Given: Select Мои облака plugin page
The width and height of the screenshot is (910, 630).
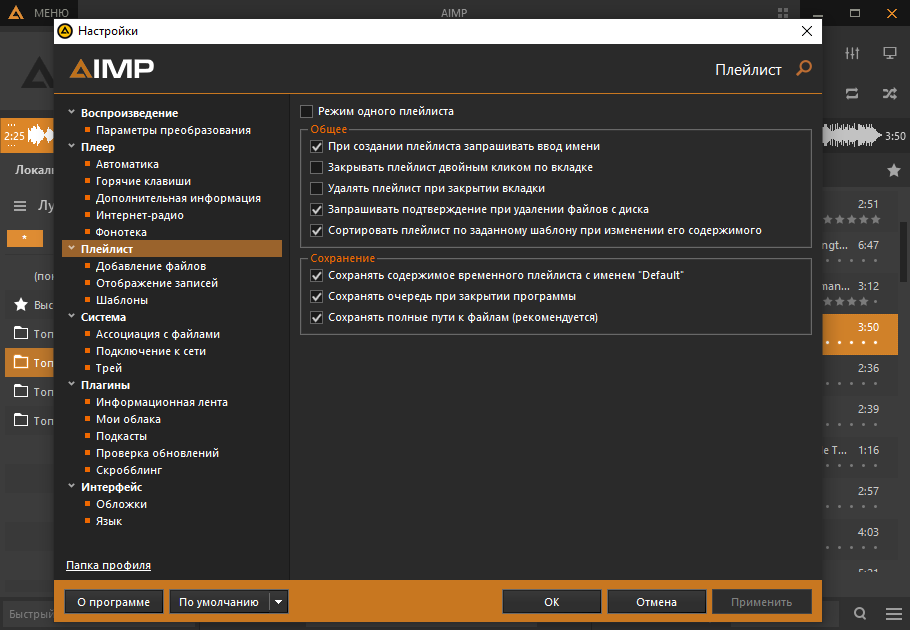Looking at the screenshot, I should pos(128,419).
